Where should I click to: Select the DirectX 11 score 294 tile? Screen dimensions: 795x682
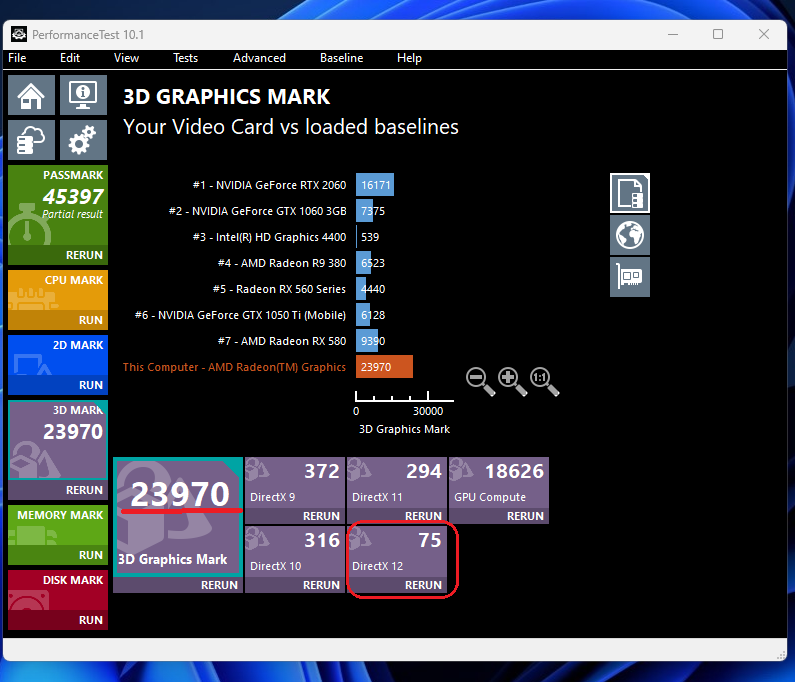[397, 483]
